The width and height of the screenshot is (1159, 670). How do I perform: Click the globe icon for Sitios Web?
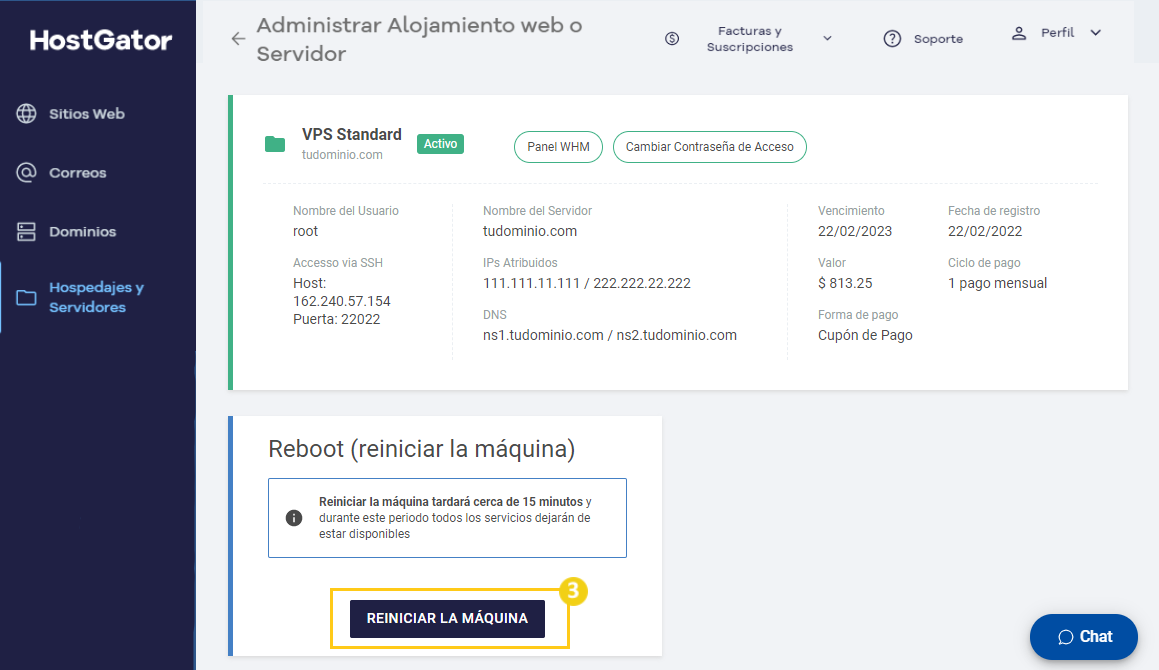[x=27, y=113]
